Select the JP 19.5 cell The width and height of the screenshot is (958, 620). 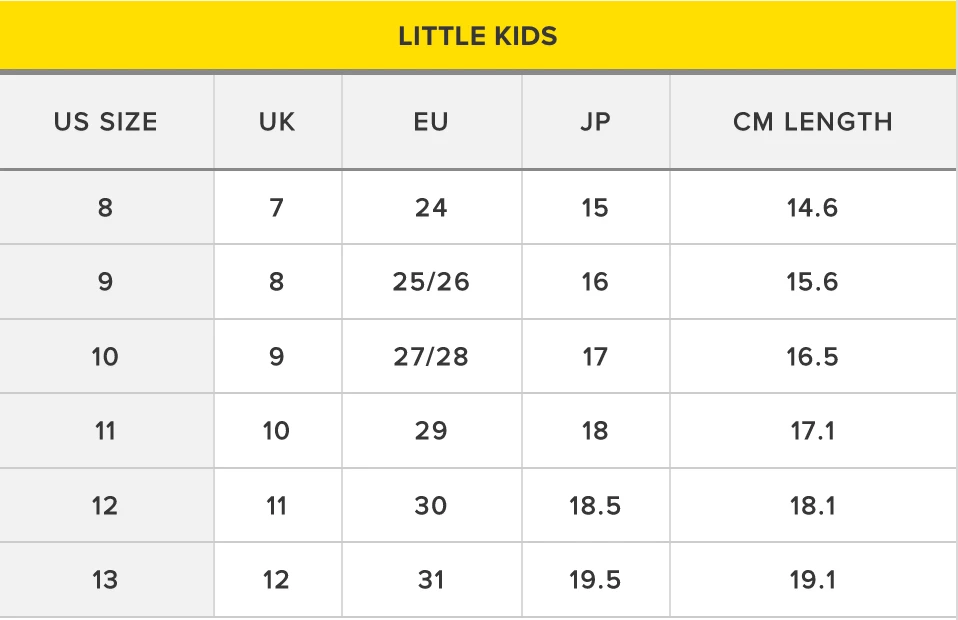click(x=595, y=580)
